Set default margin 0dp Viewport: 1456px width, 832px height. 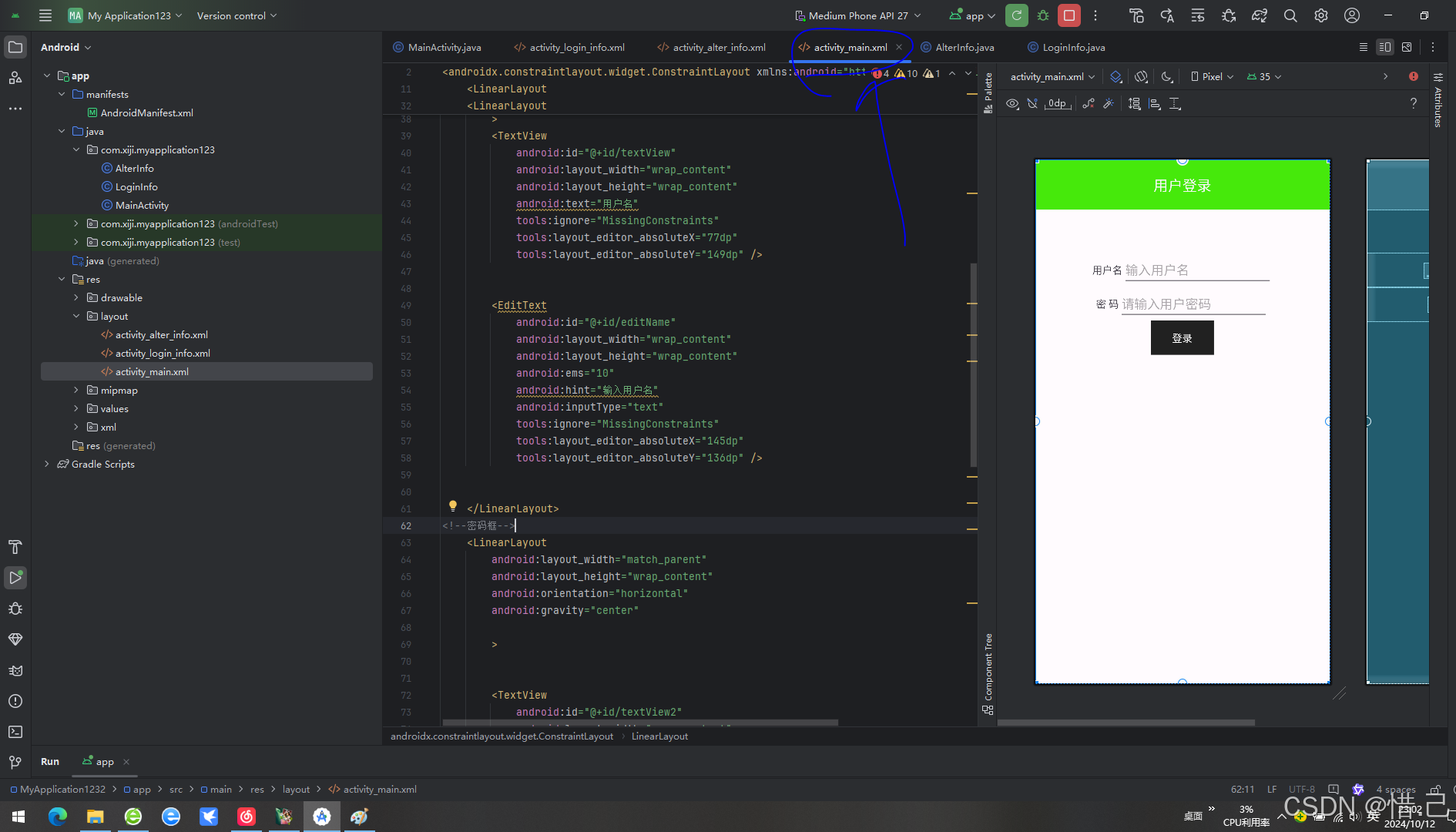(1058, 103)
